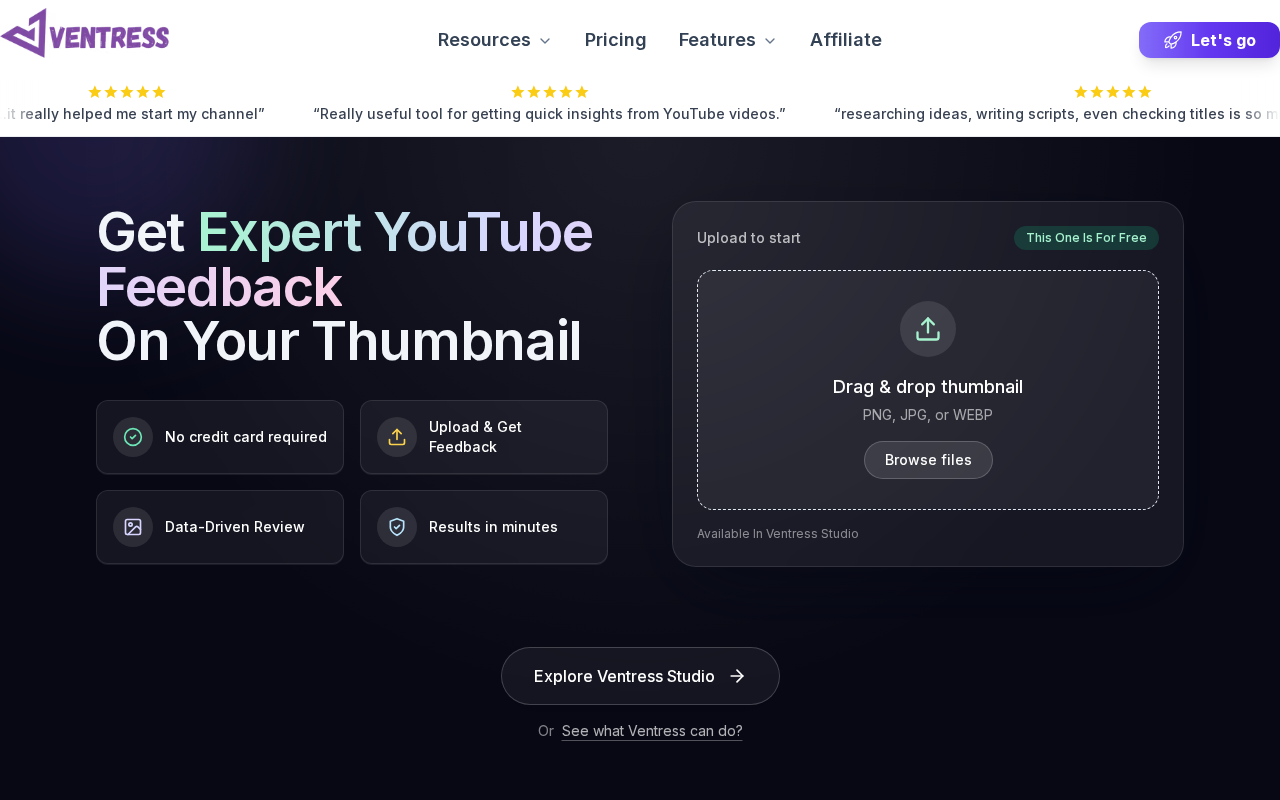
Task: Click the "Drag & drop thumbnail" upload area
Action: [x=928, y=390]
